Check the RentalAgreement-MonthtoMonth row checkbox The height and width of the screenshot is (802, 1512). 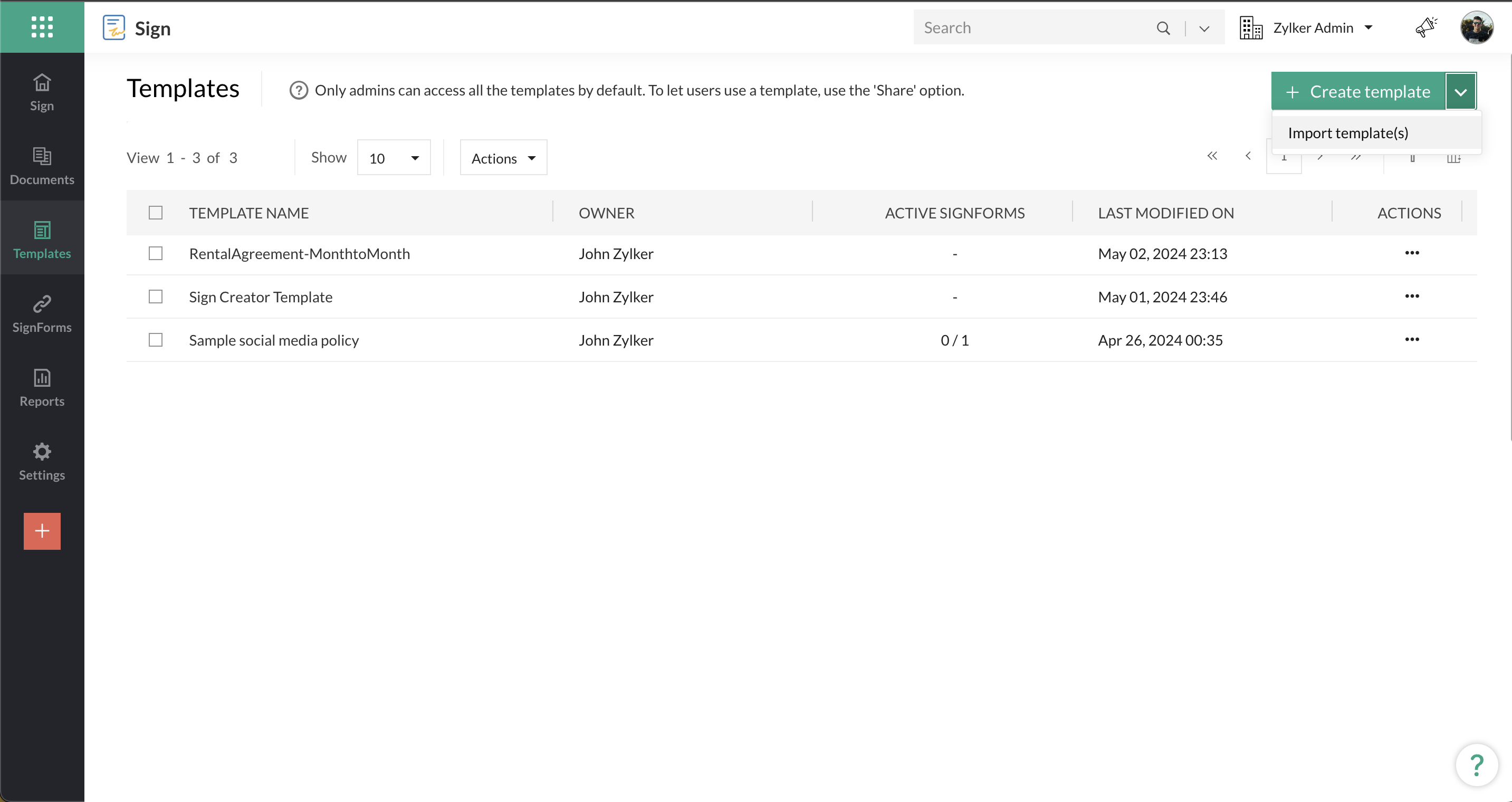tap(156, 254)
